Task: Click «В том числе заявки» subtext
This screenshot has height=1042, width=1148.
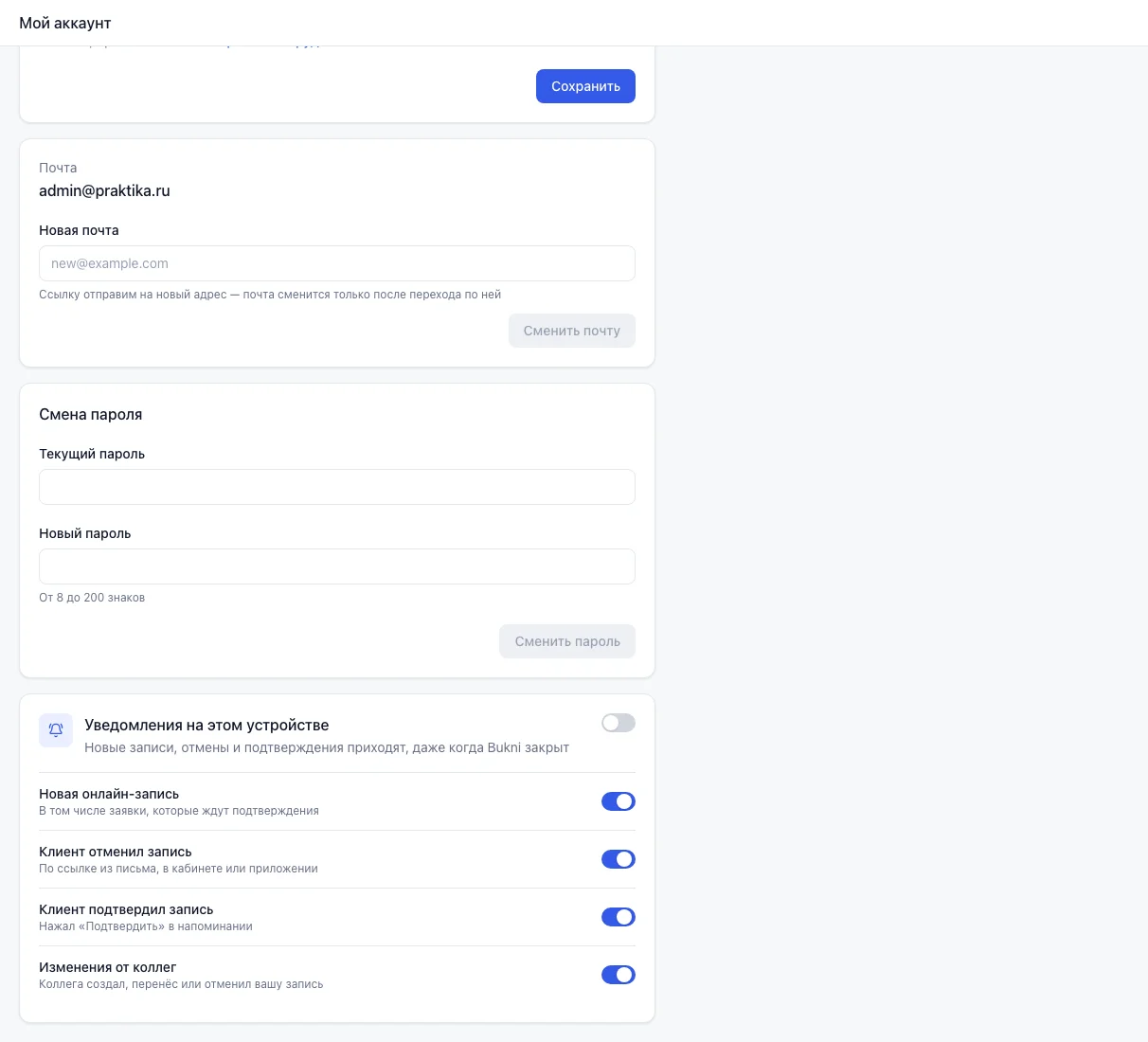Action: click(179, 811)
